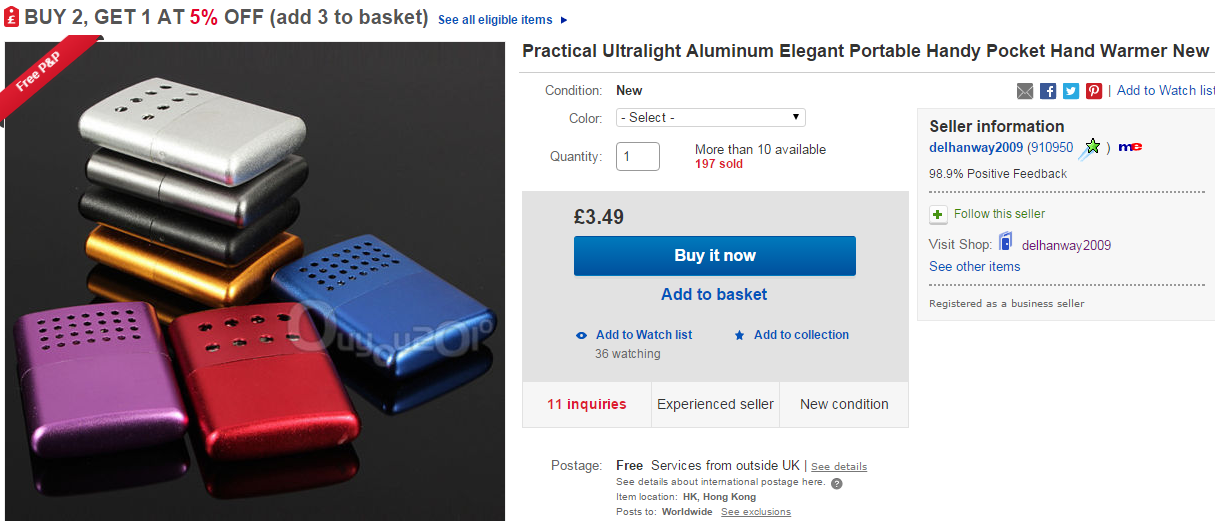
Task: Share this item on Facebook
Action: 1048,91
